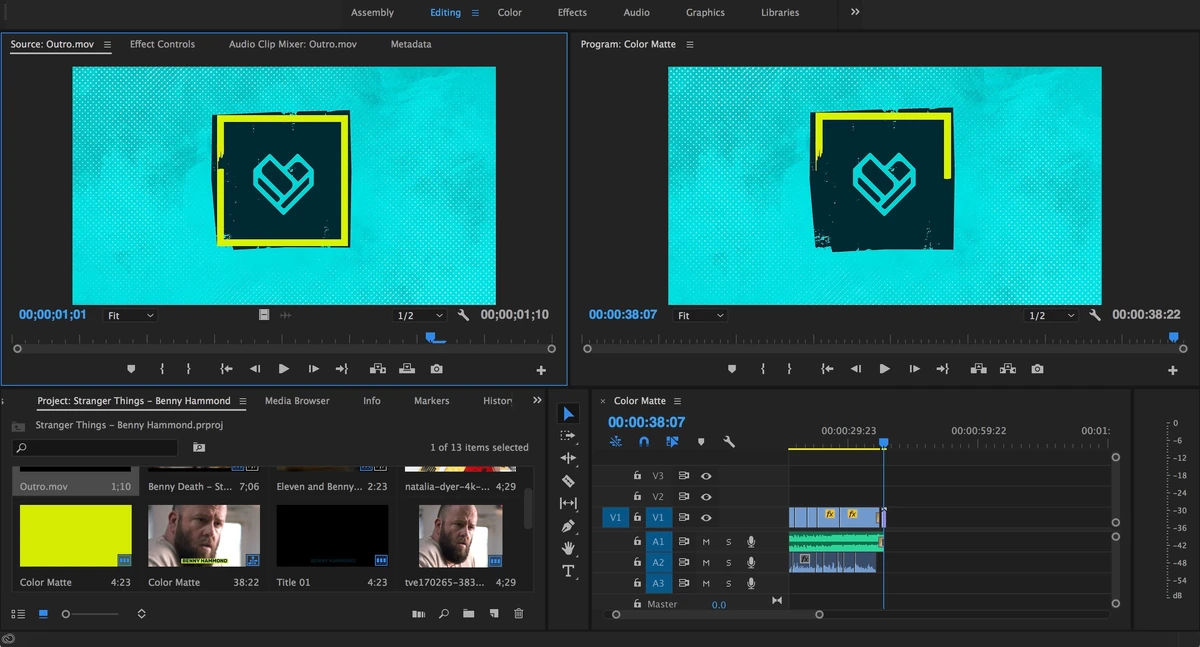Select the yellow Color Matte thumbnail
Screen dimensions: 1200x647
tap(75, 535)
